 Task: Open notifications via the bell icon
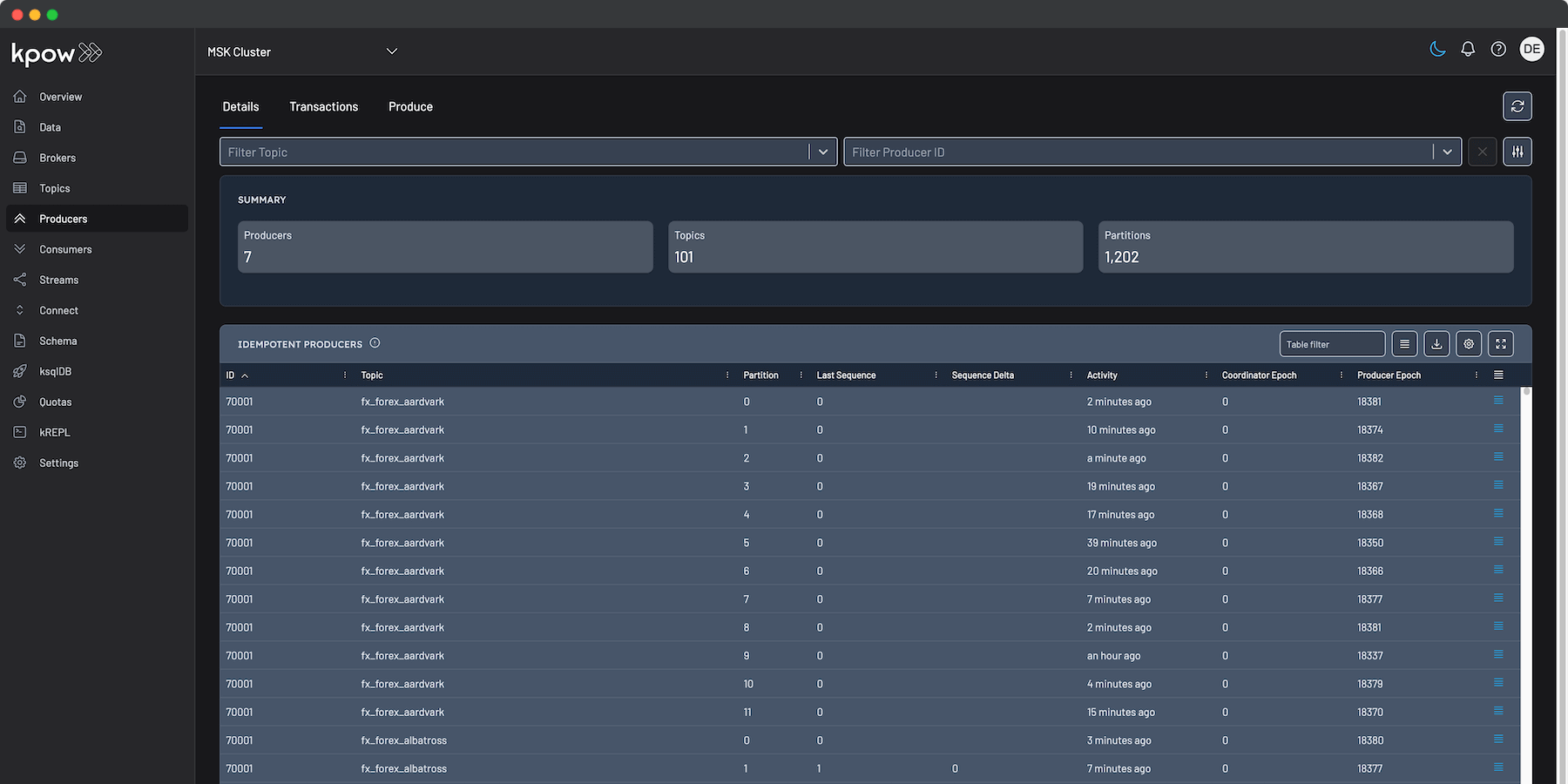coord(1468,49)
